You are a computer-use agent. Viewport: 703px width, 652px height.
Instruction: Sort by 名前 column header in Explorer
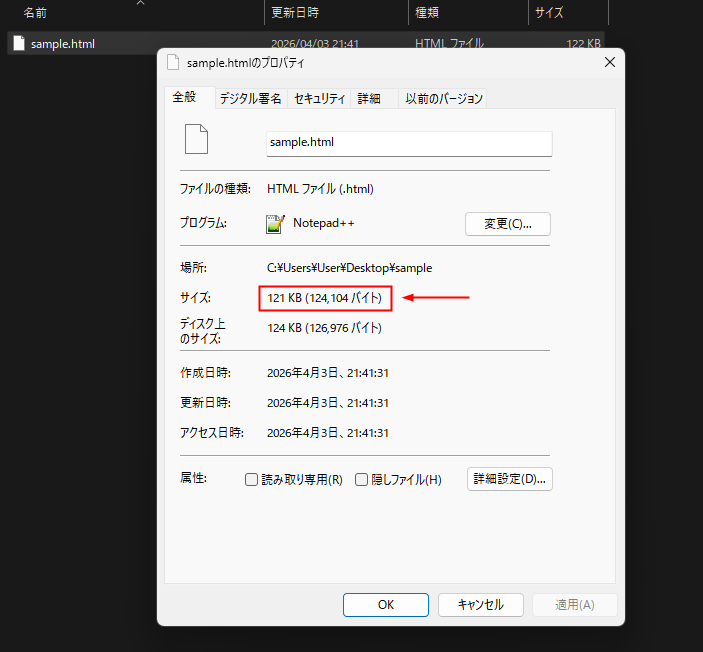tap(35, 13)
